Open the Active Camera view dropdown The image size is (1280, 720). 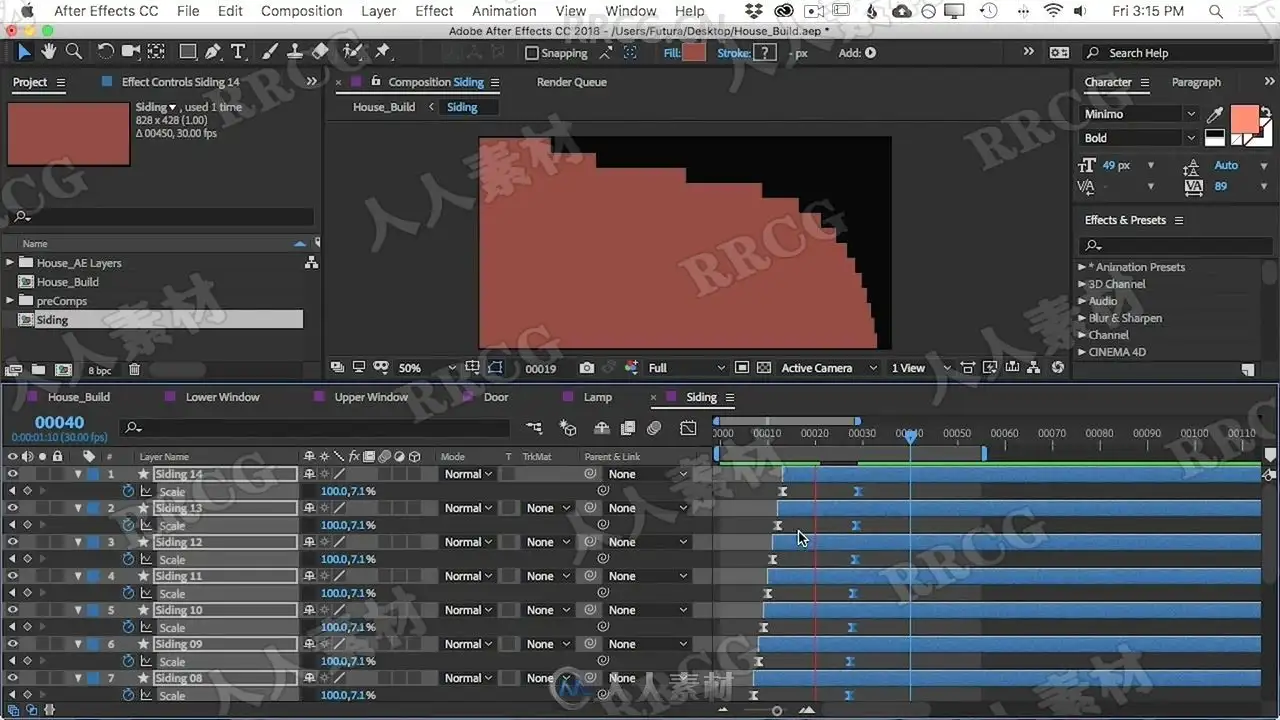click(x=829, y=368)
